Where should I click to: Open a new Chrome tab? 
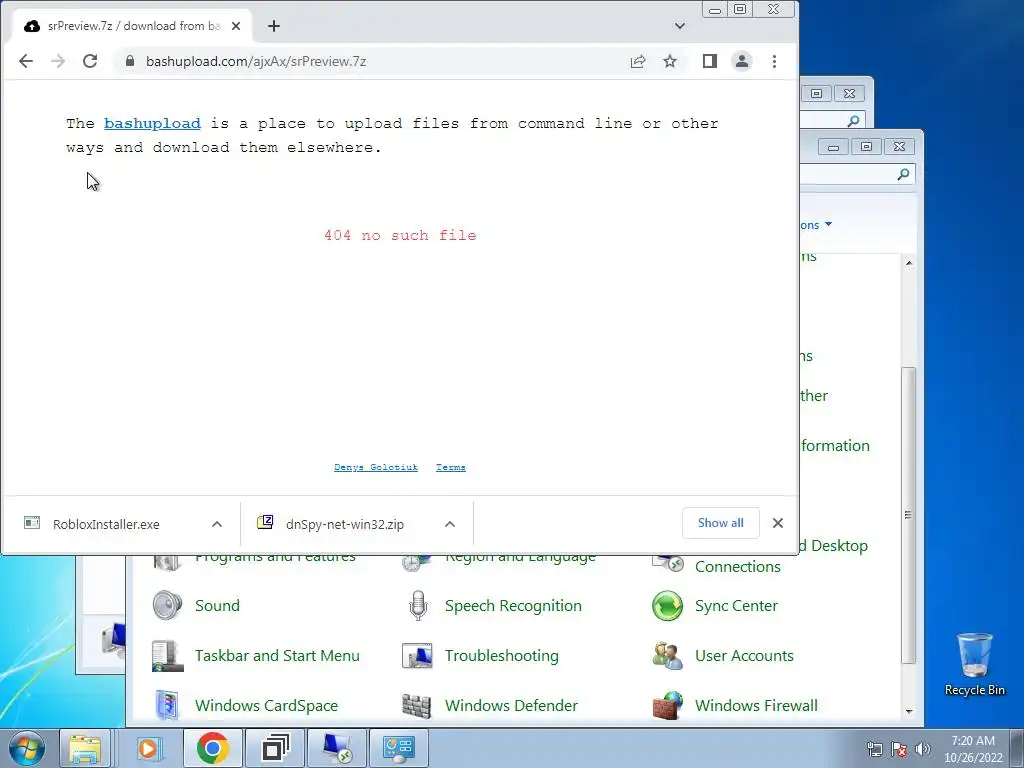pyautogui.click(x=274, y=26)
